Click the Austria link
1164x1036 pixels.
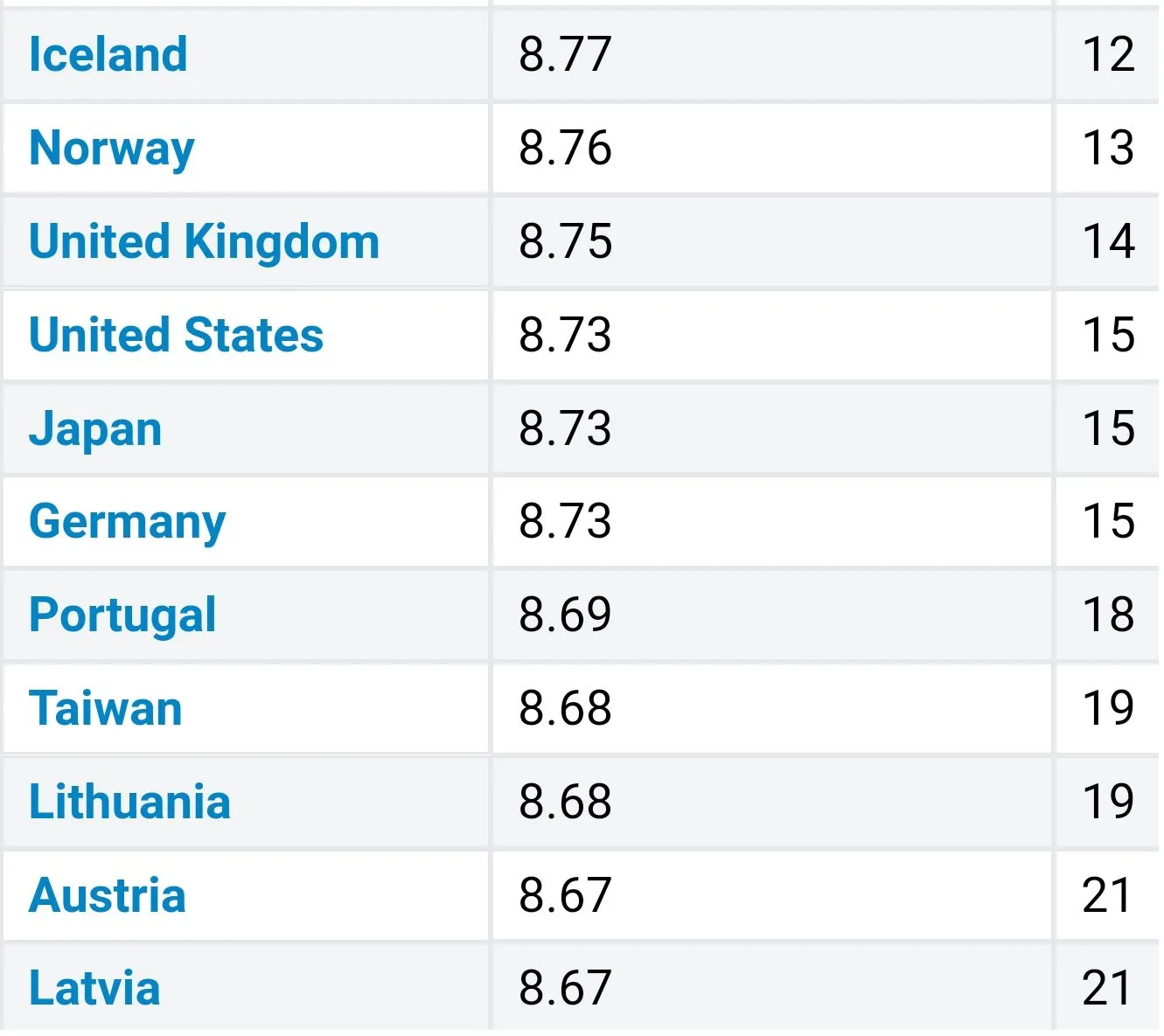click(x=108, y=895)
